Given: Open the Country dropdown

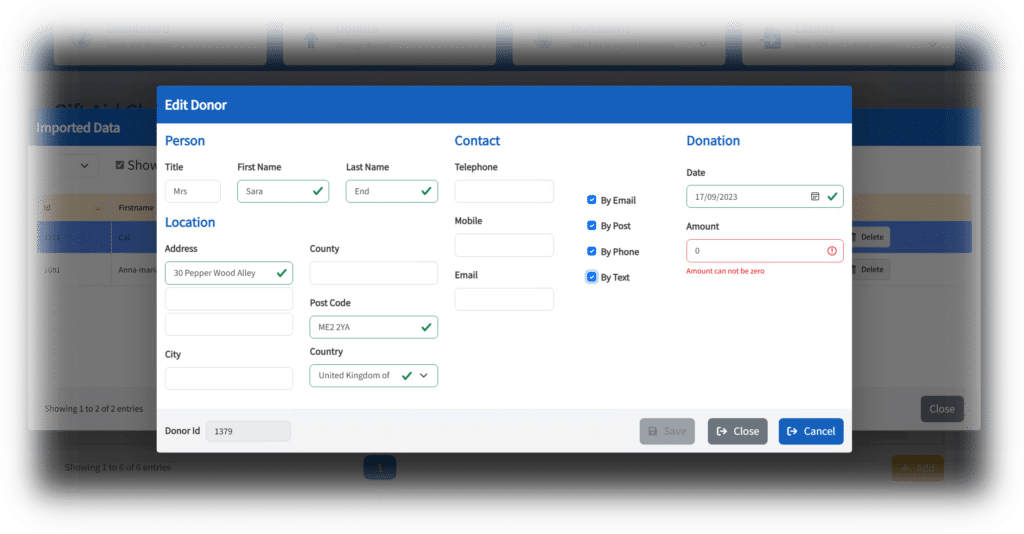Looking at the screenshot, I should pos(374,375).
